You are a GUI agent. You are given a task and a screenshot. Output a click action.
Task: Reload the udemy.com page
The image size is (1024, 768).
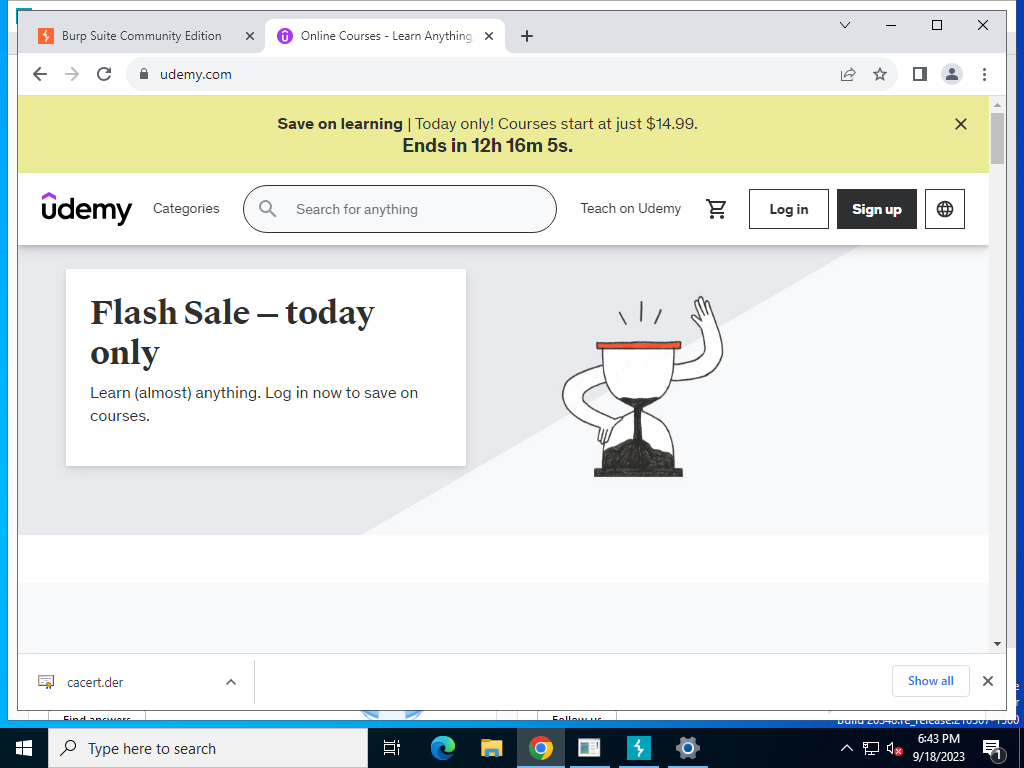[104, 74]
